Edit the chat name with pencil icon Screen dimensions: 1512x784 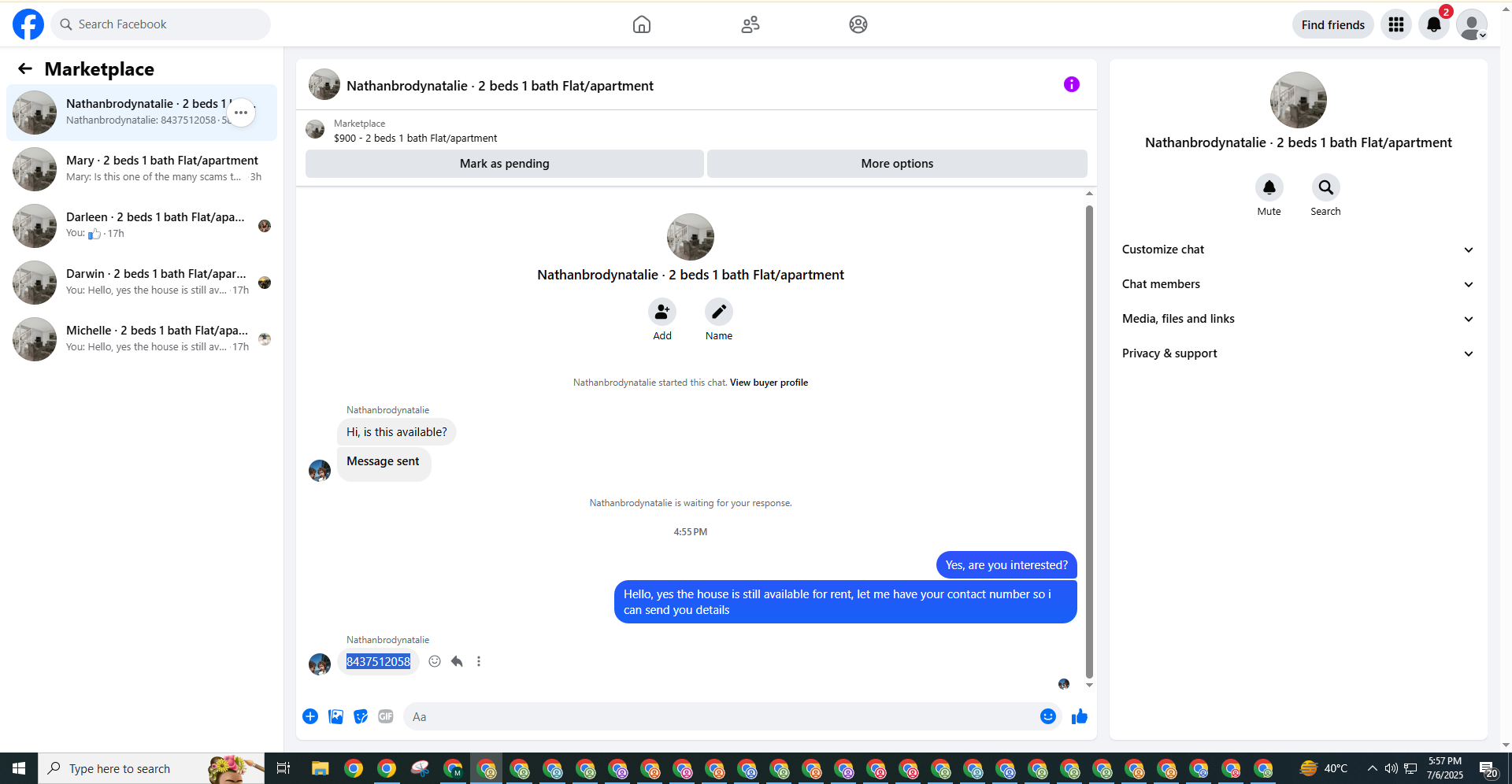(x=719, y=312)
